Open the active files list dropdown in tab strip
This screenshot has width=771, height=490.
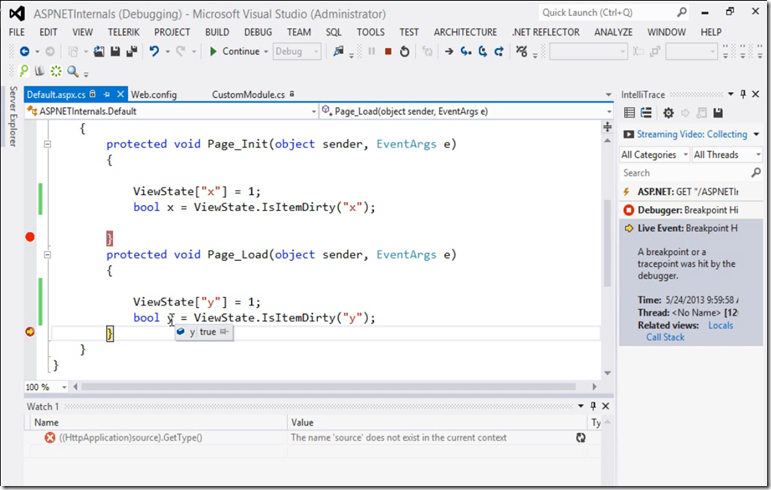tap(608, 94)
